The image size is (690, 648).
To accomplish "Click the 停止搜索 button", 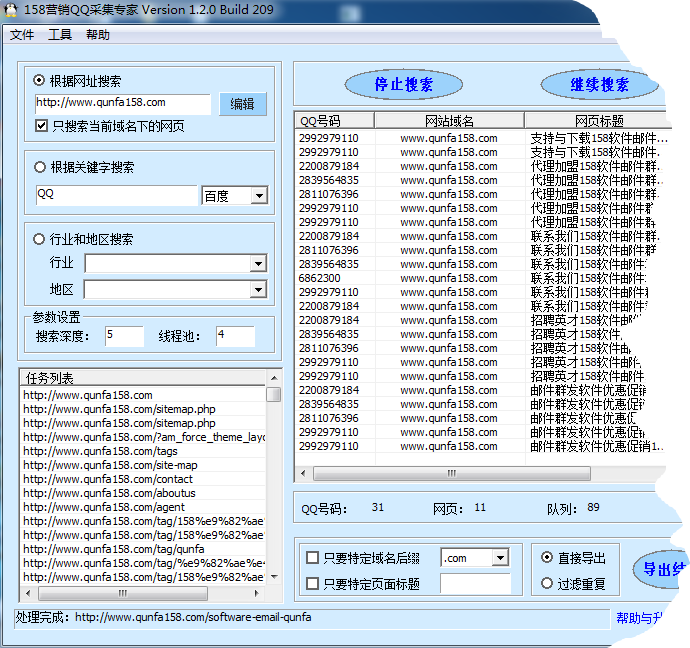I will (404, 84).
